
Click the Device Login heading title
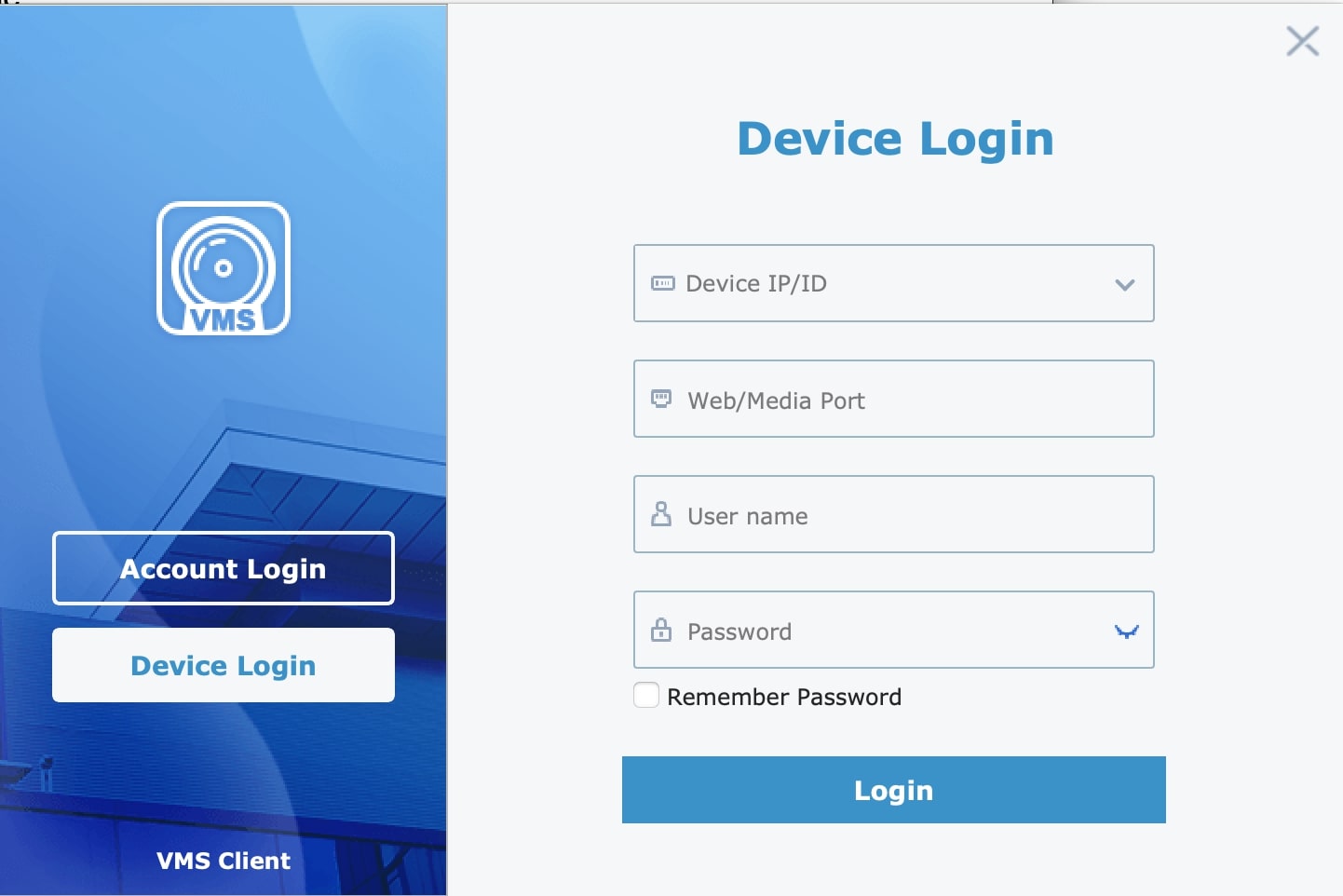pyautogui.click(x=895, y=139)
